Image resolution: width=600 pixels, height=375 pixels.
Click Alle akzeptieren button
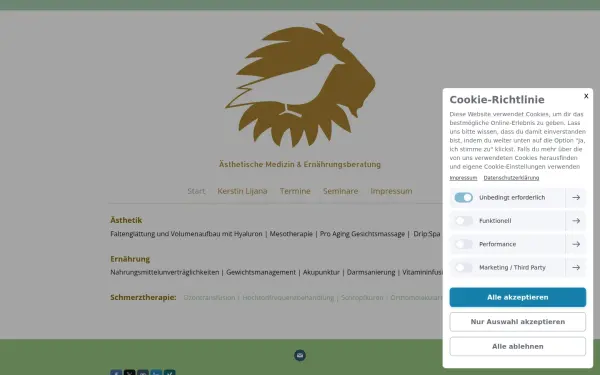pos(517,297)
